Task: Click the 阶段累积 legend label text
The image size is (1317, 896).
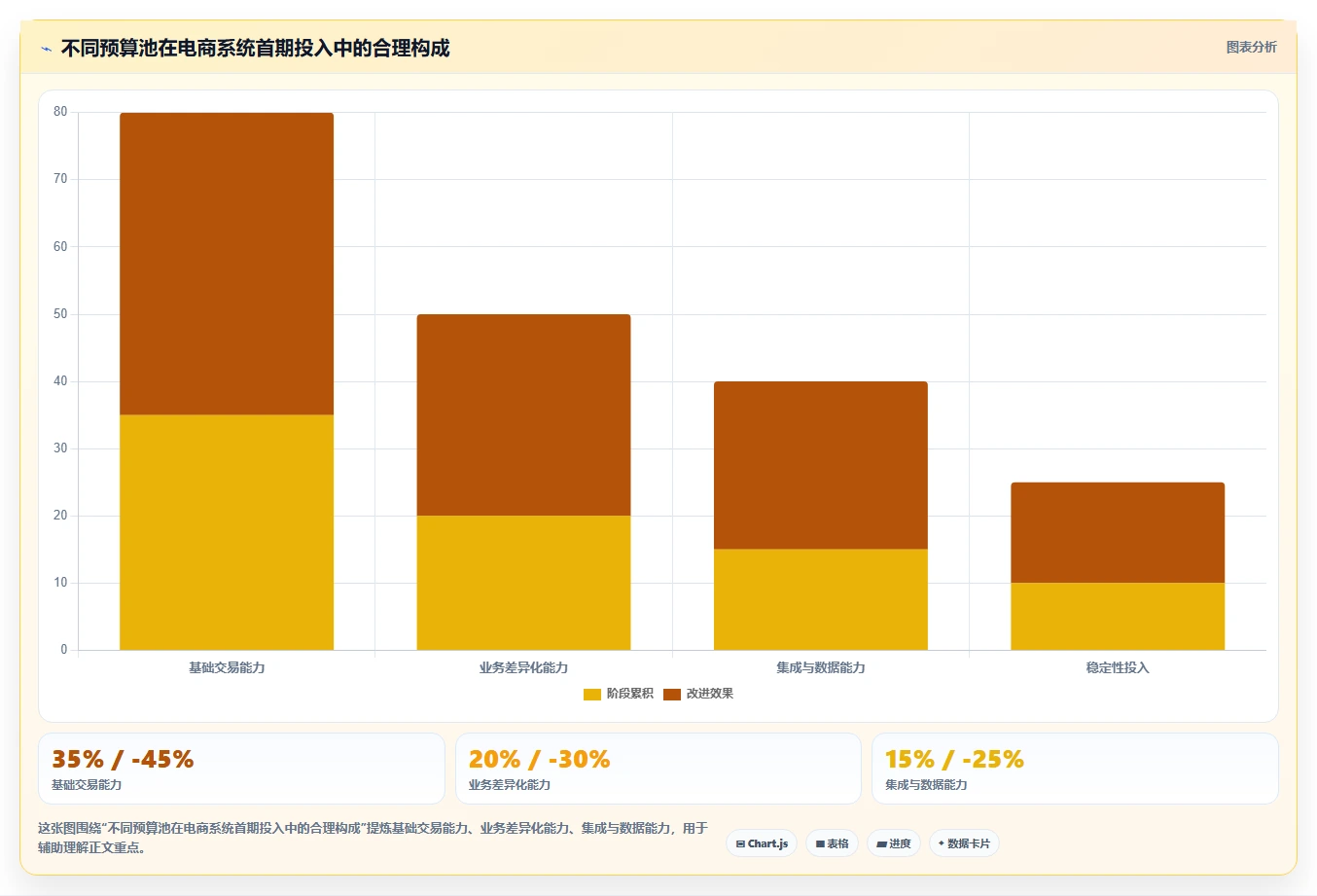Action: [x=629, y=694]
